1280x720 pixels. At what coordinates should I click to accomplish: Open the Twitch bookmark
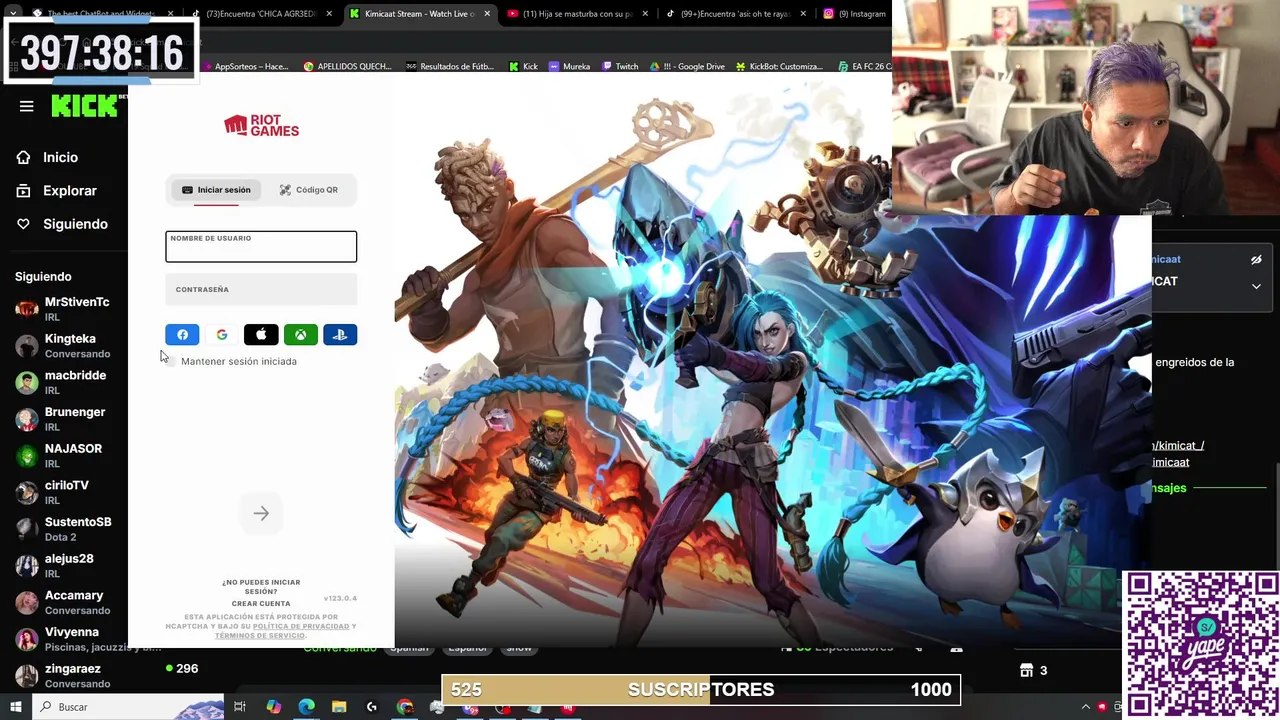pos(620,66)
